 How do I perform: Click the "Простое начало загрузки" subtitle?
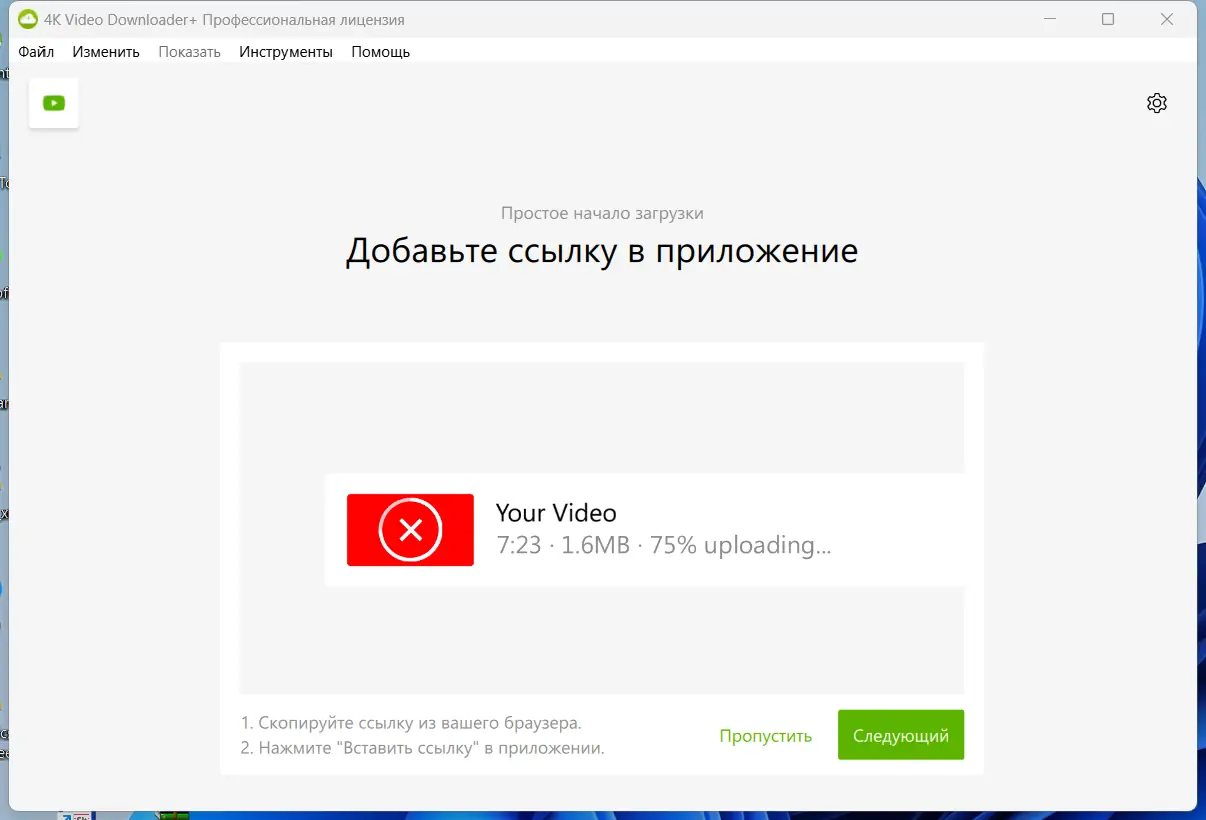(602, 213)
